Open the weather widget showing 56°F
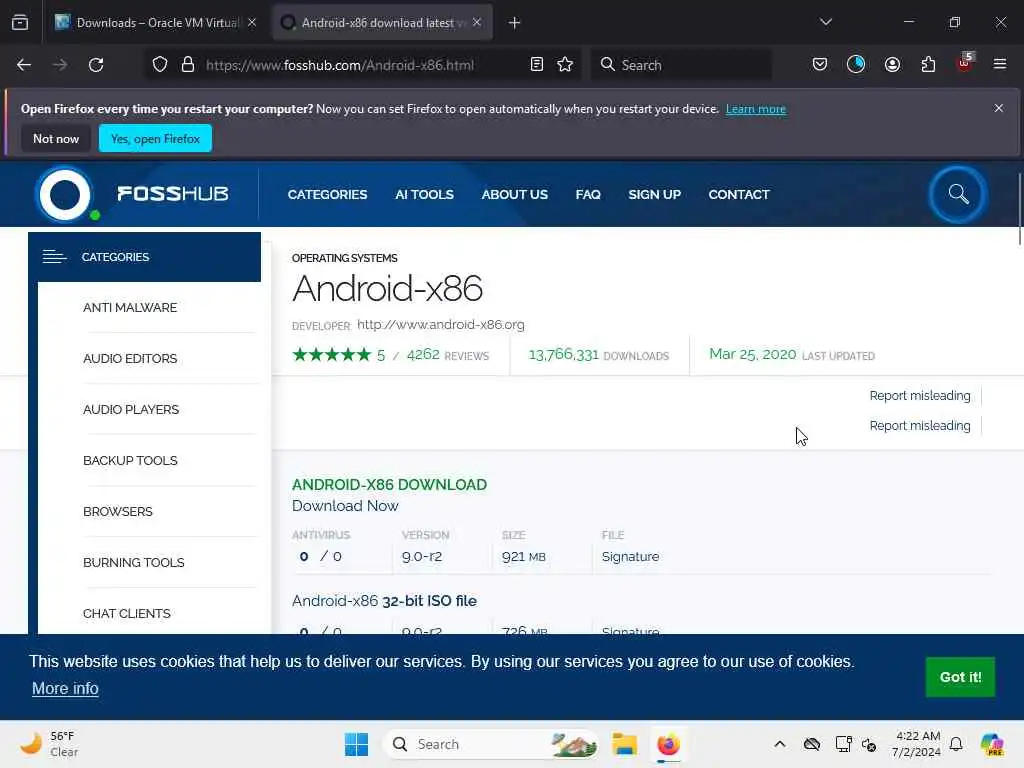The width and height of the screenshot is (1024, 768). coord(49,744)
